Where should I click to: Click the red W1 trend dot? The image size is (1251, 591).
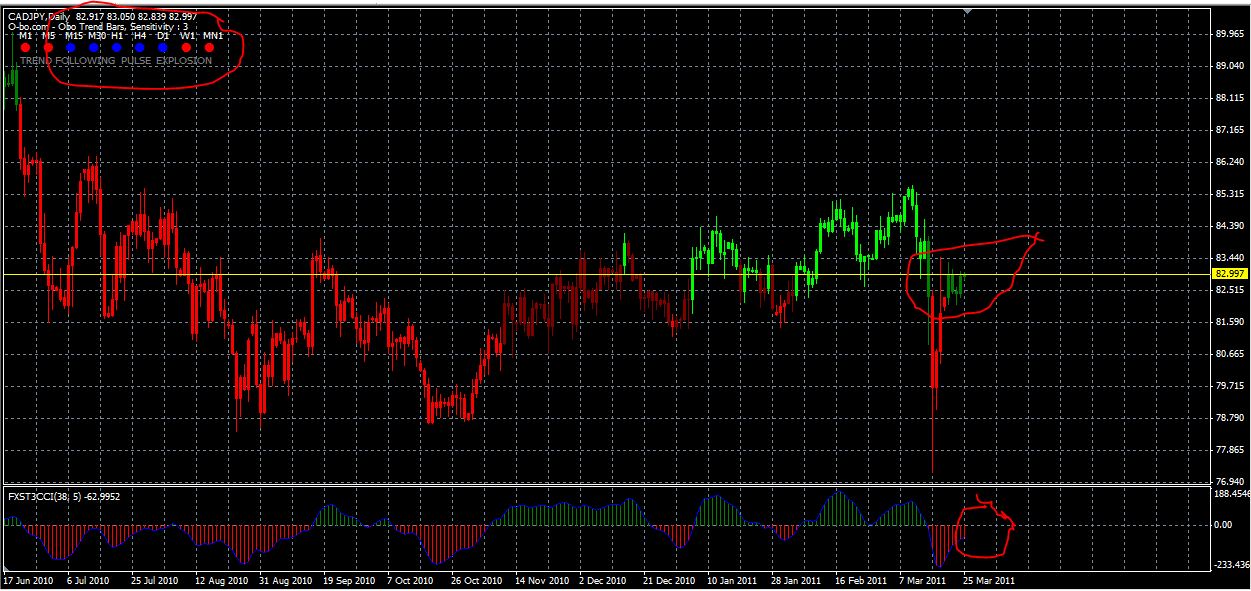[186, 47]
